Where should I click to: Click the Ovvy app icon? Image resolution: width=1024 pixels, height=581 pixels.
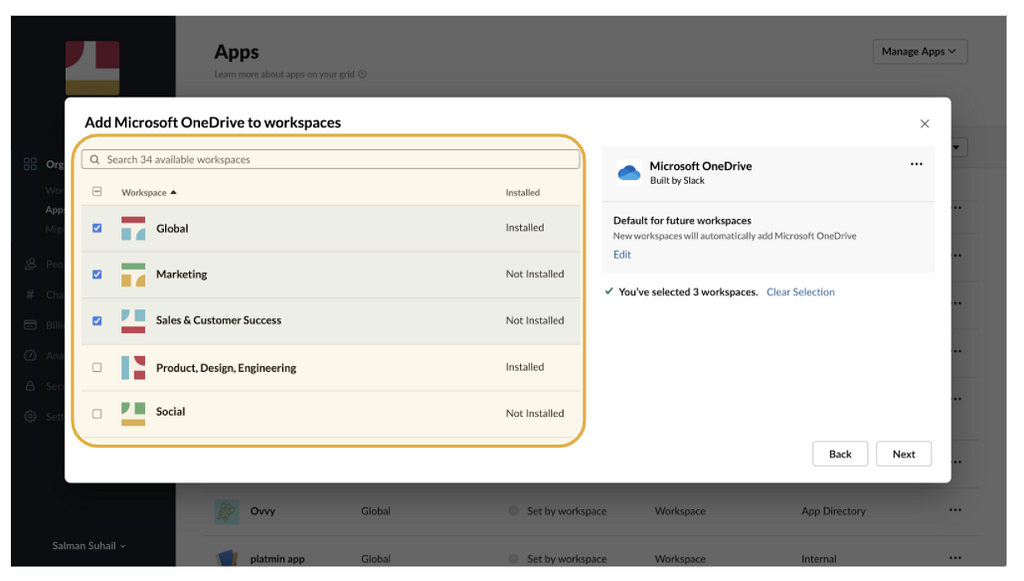coord(227,511)
